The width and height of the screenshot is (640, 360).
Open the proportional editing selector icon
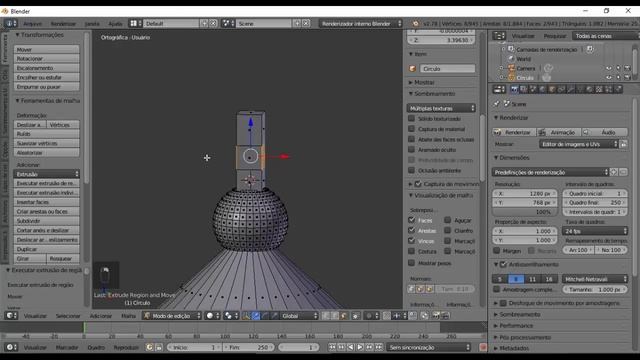tap(371, 316)
